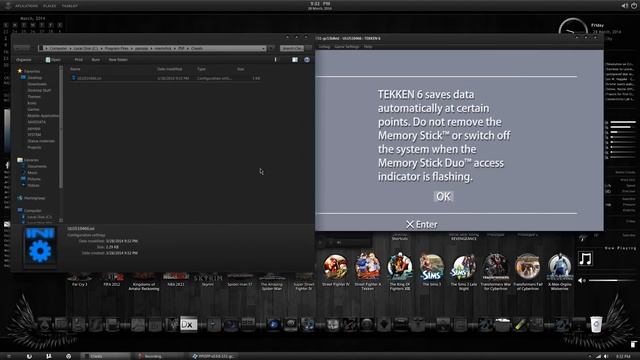Launch Transformers War for Cybertron icon

coord(496,271)
